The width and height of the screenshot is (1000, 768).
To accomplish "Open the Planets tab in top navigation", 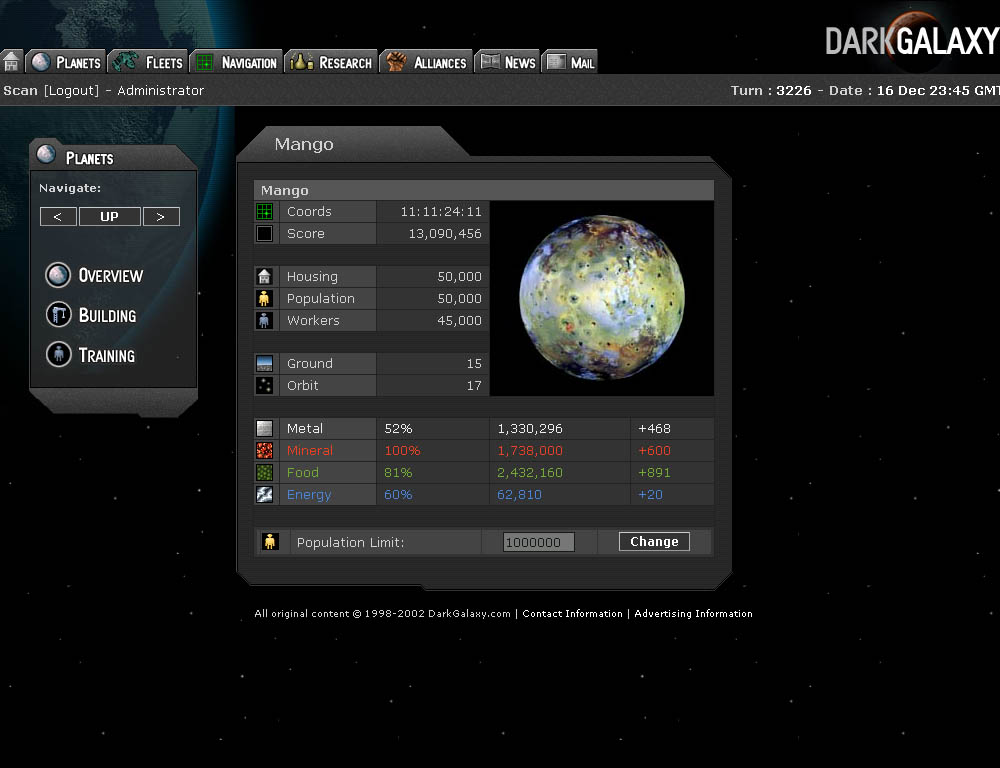I will tap(66, 62).
